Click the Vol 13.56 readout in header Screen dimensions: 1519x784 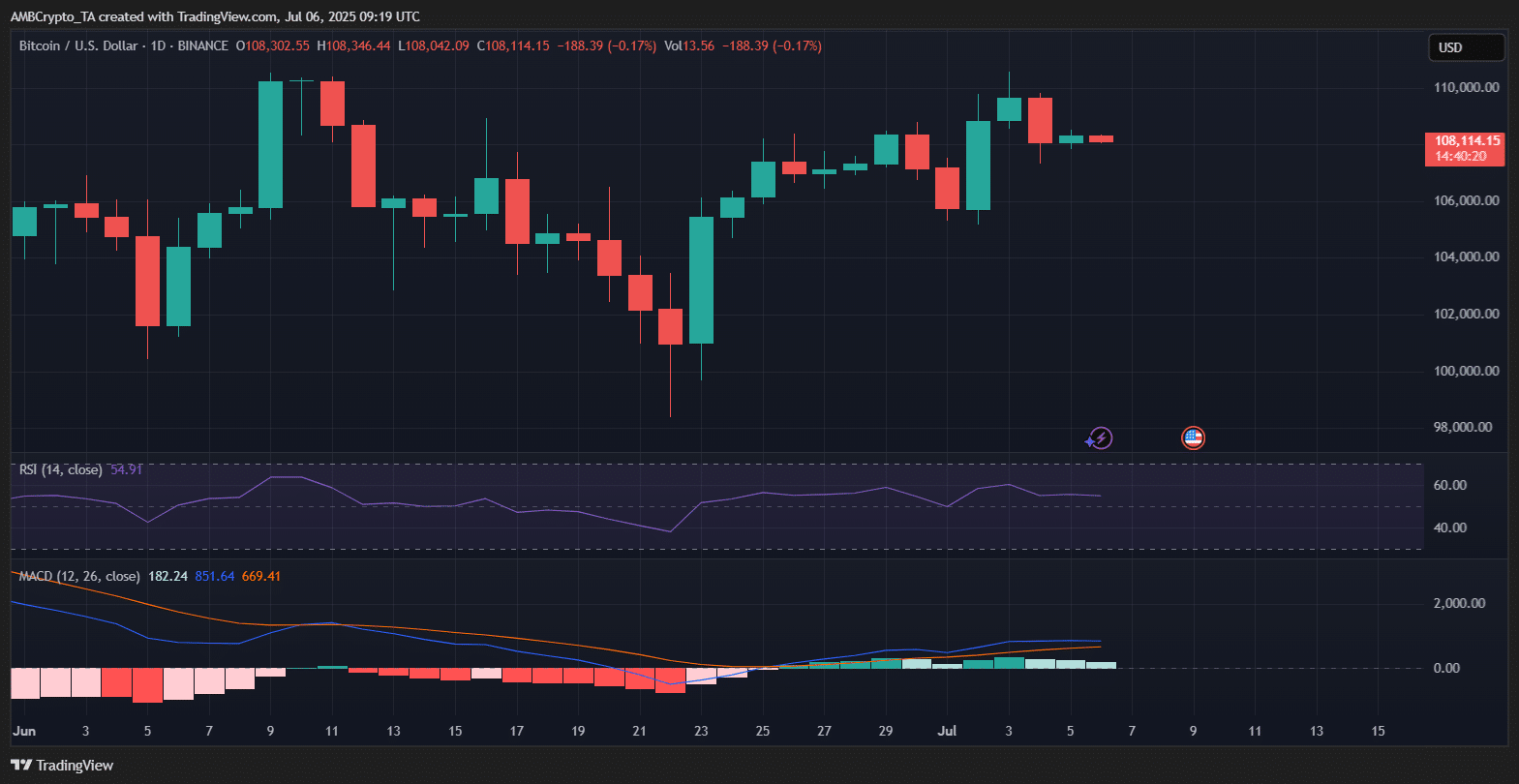click(x=689, y=45)
